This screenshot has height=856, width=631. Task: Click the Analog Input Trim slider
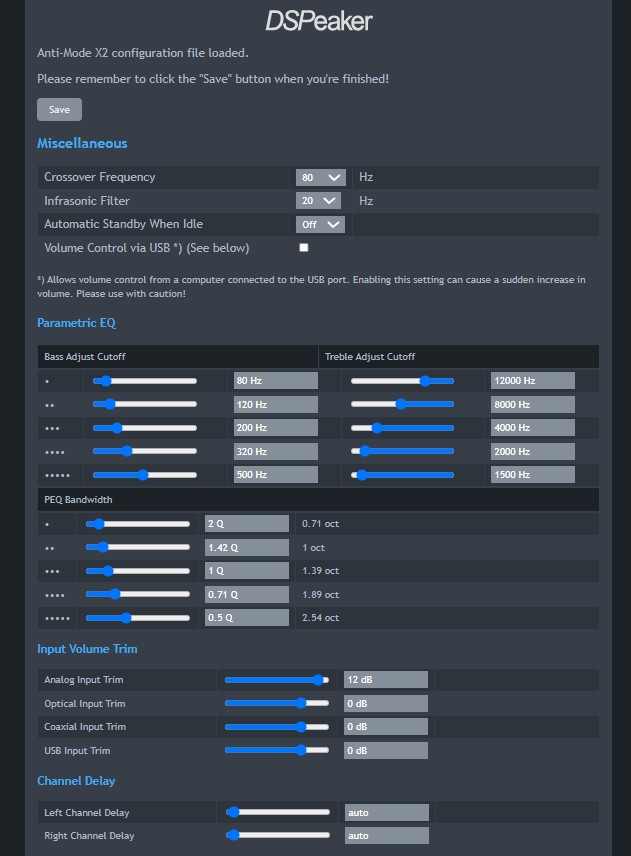click(x=277, y=680)
